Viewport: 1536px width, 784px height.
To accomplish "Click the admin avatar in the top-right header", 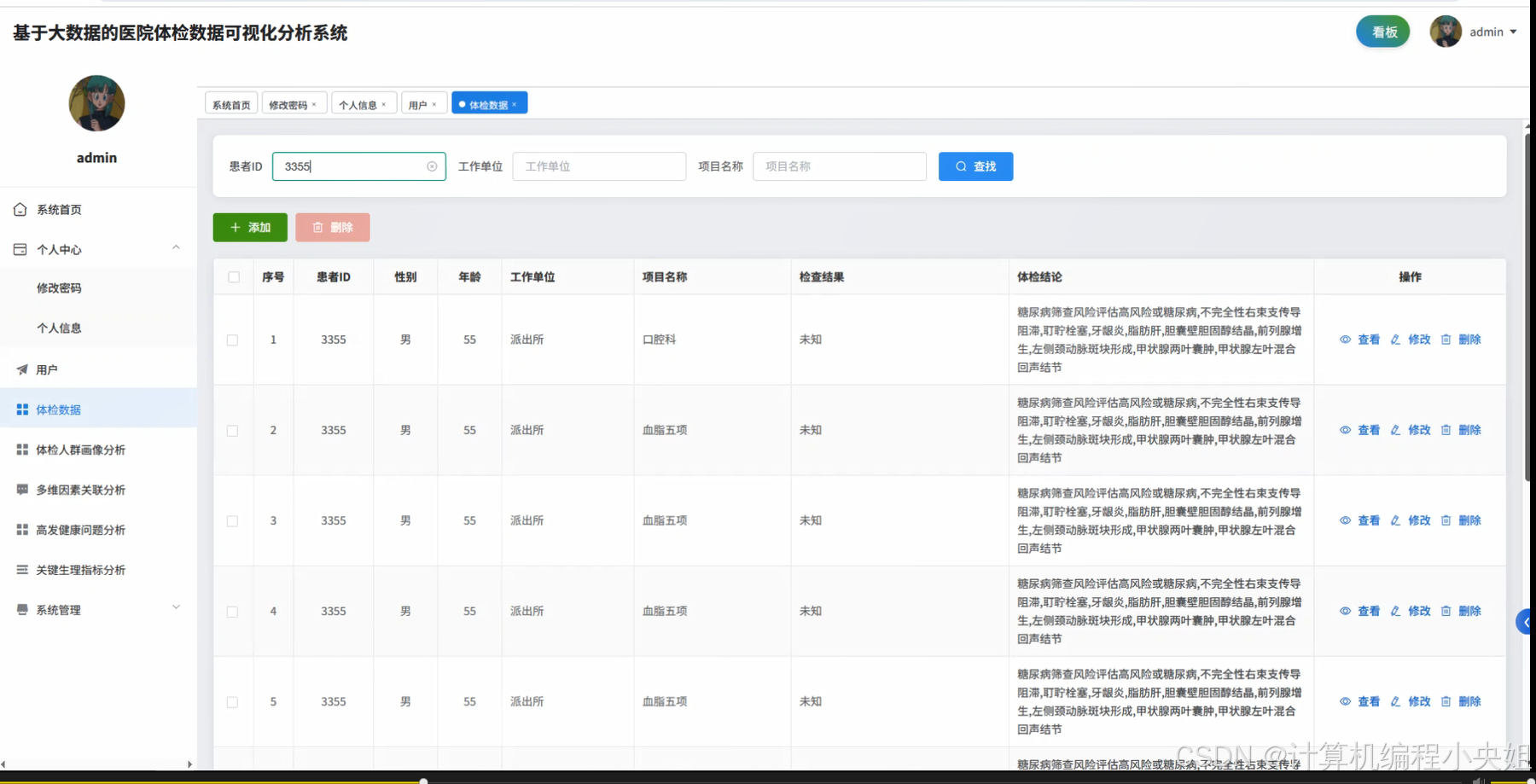I will click(x=1446, y=32).
